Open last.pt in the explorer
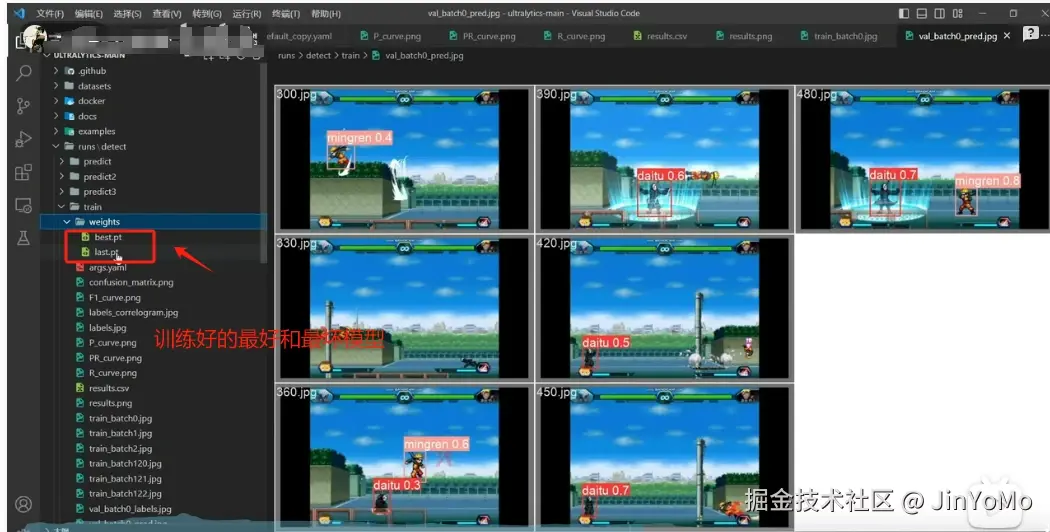Viewport: 1050px width, 532px height. 106,252
